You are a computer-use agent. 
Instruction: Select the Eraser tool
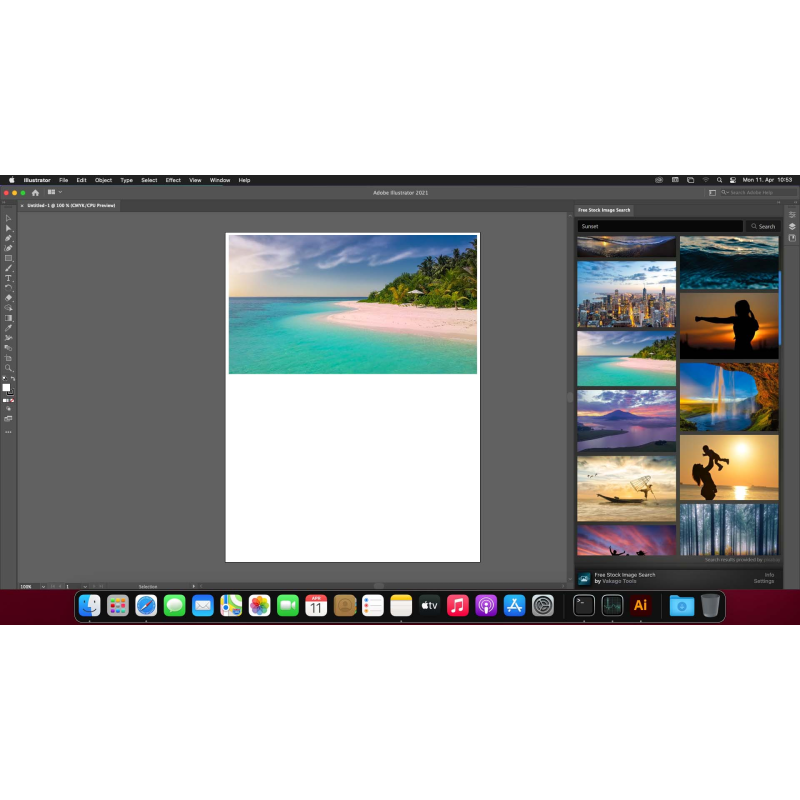(x=8, y=298)
